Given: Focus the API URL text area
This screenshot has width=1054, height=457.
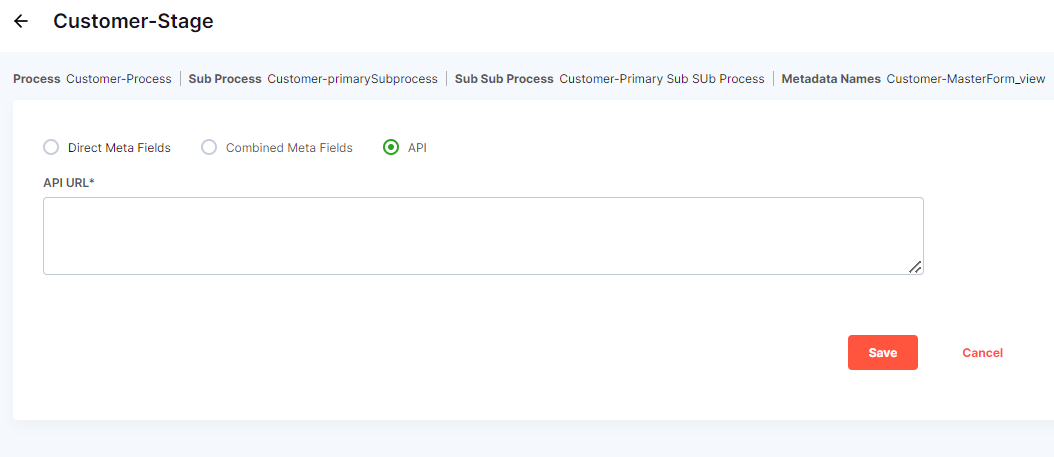Looking at the screenshot, I should (482, 235).
